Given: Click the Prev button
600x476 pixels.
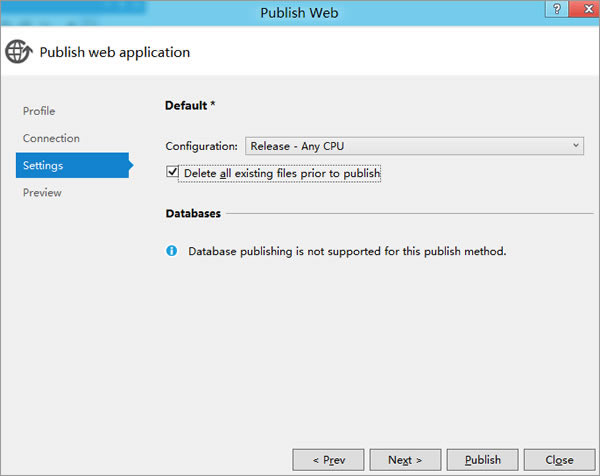Looking at the screenshot, I should pos(328,460).
